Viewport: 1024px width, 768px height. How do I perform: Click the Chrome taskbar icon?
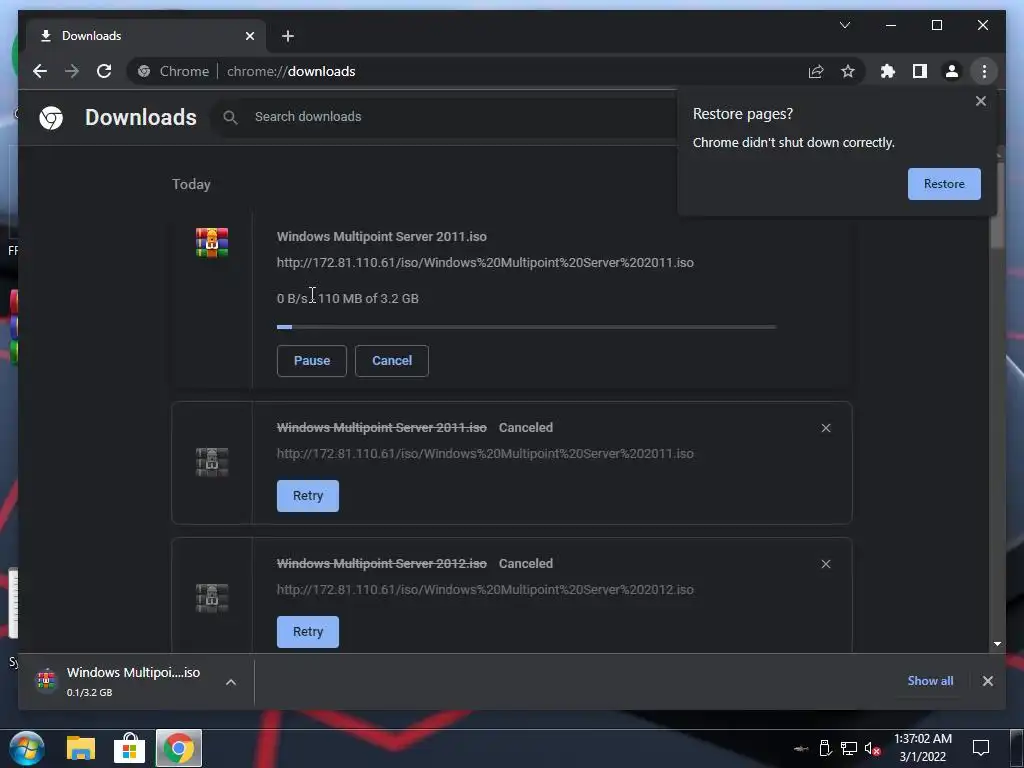click(178, 748)
